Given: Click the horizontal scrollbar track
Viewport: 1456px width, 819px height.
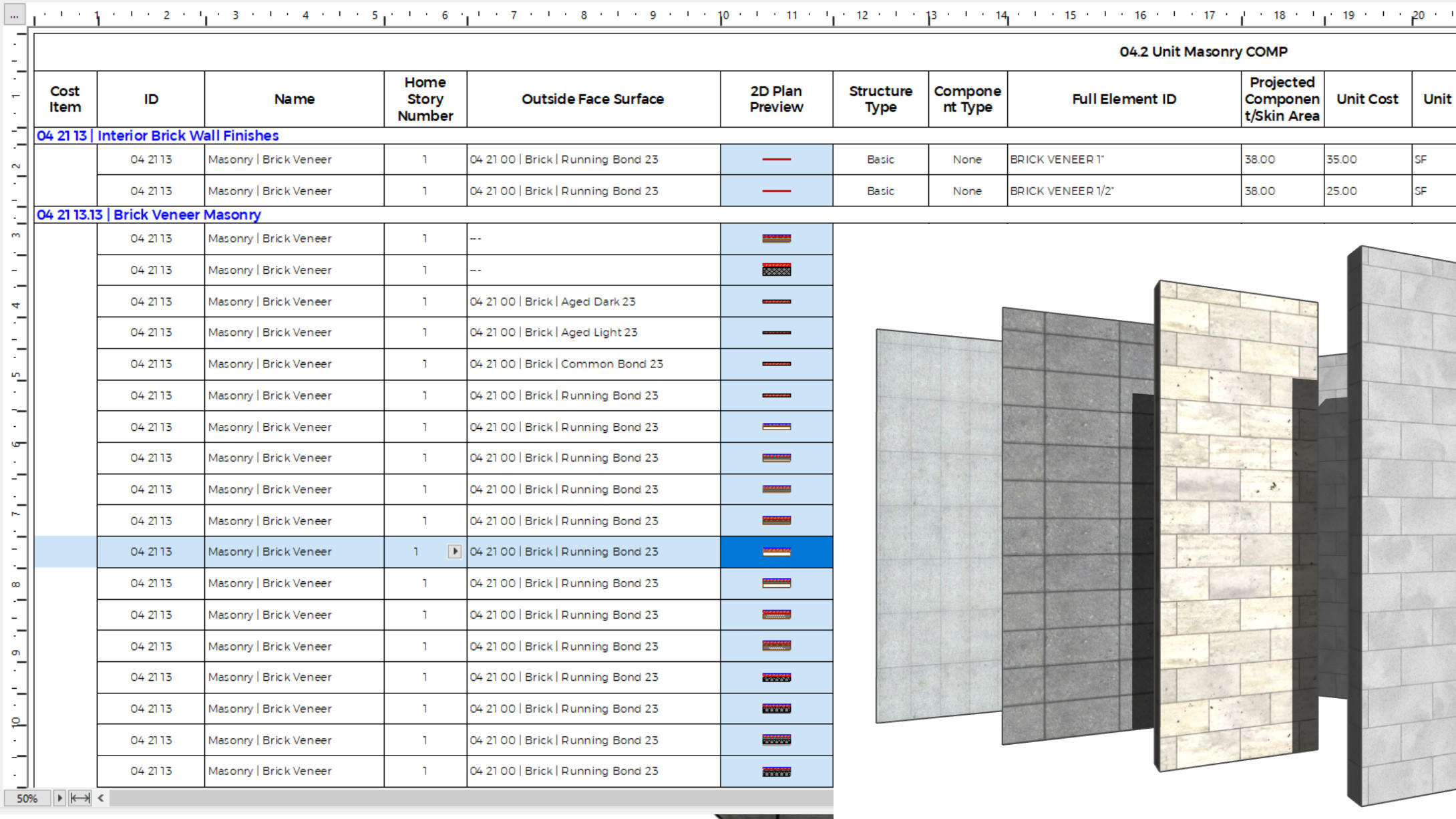Looking at the screenshot, I should click(x=468, y=798).
